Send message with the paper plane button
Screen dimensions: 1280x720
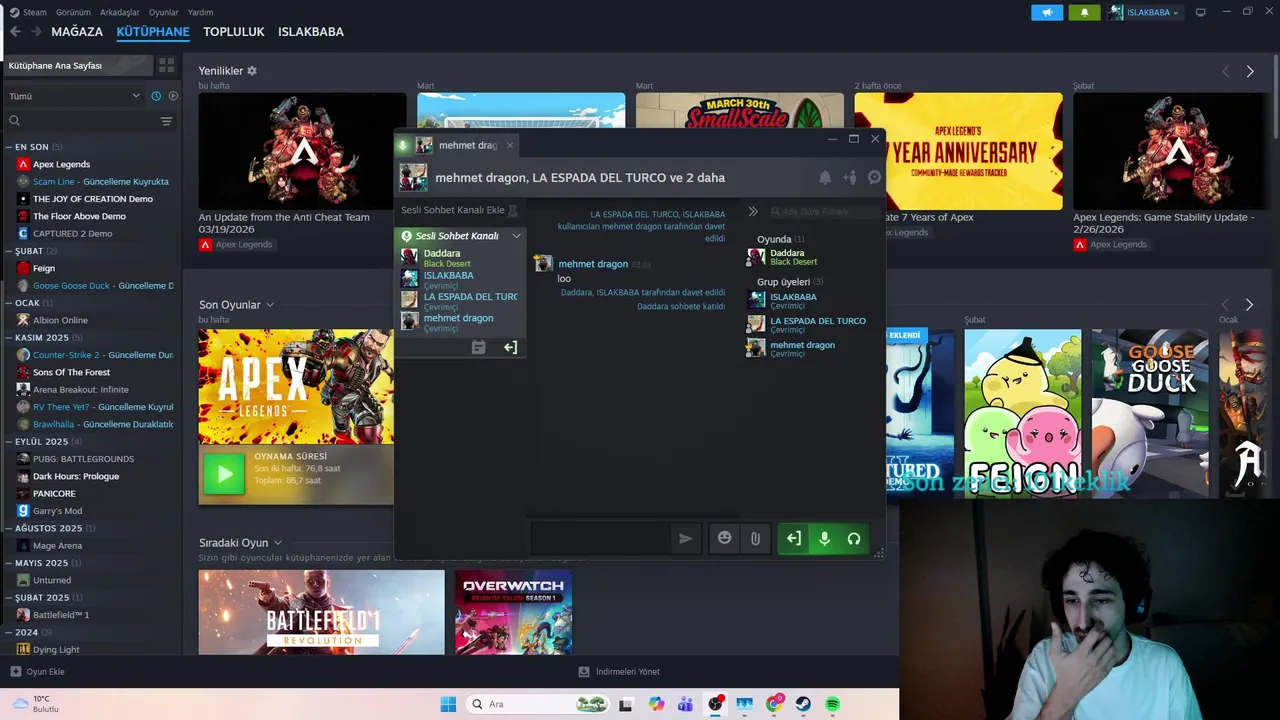tap(686, 538)
